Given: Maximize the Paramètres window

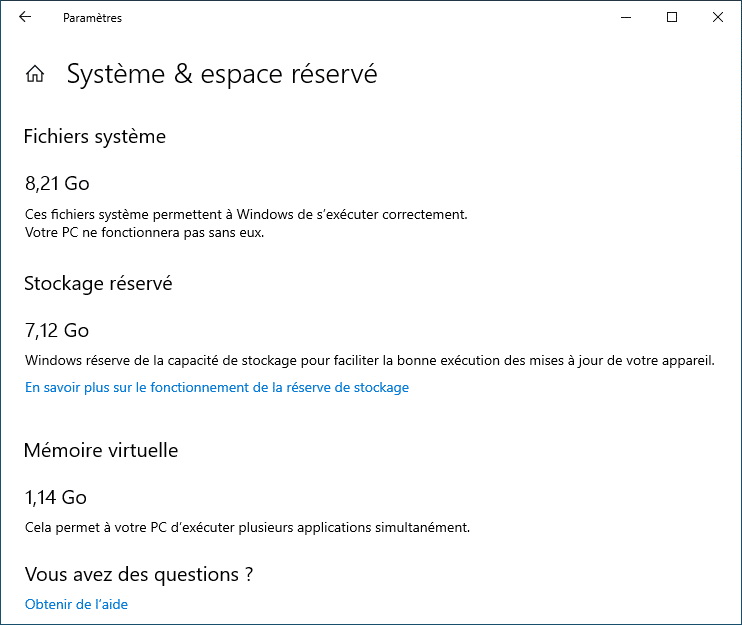Looking at the screenshot, I should [672, 17].
